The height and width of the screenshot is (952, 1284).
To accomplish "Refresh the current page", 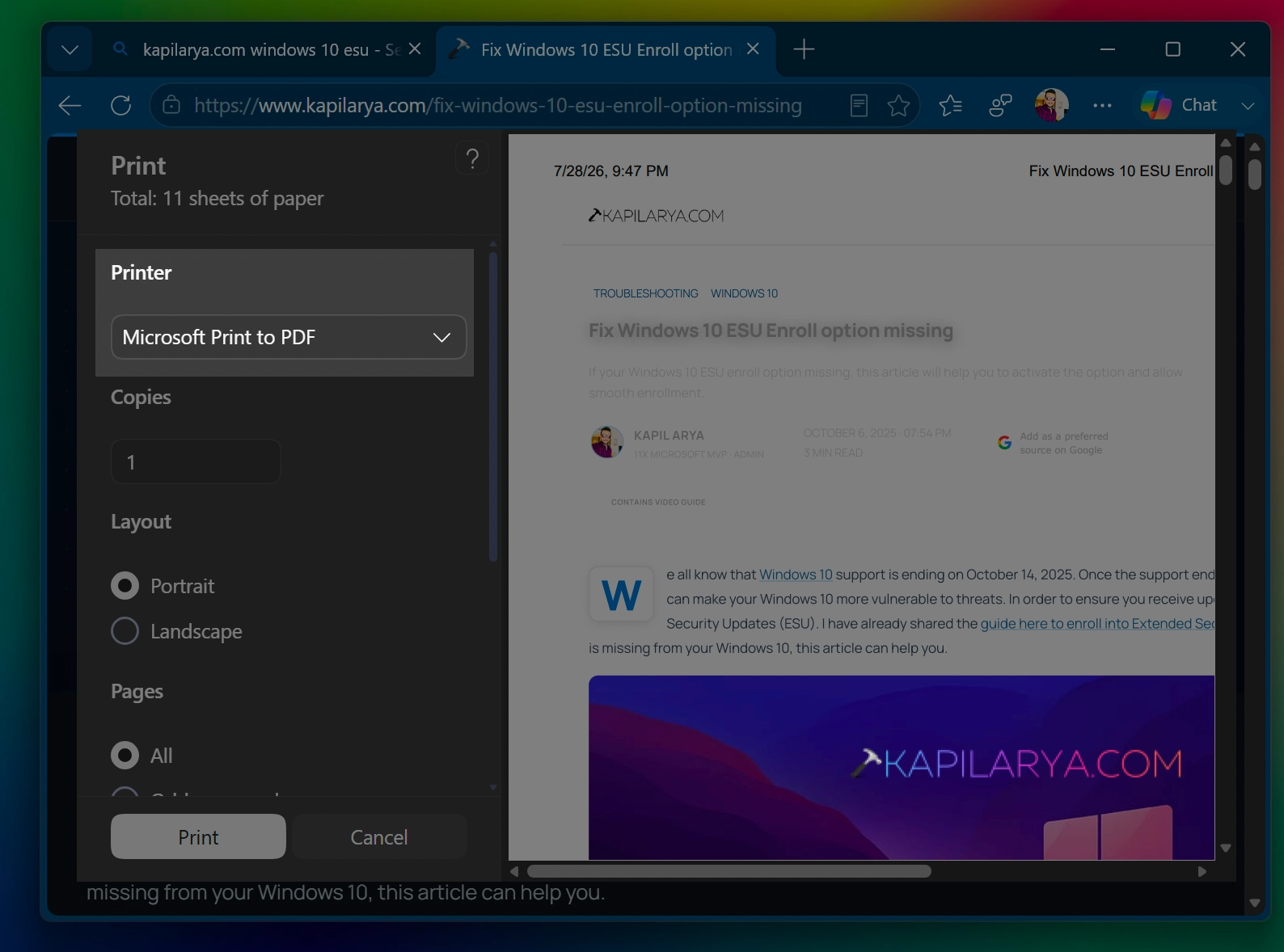I will click(x=121, y=105).
